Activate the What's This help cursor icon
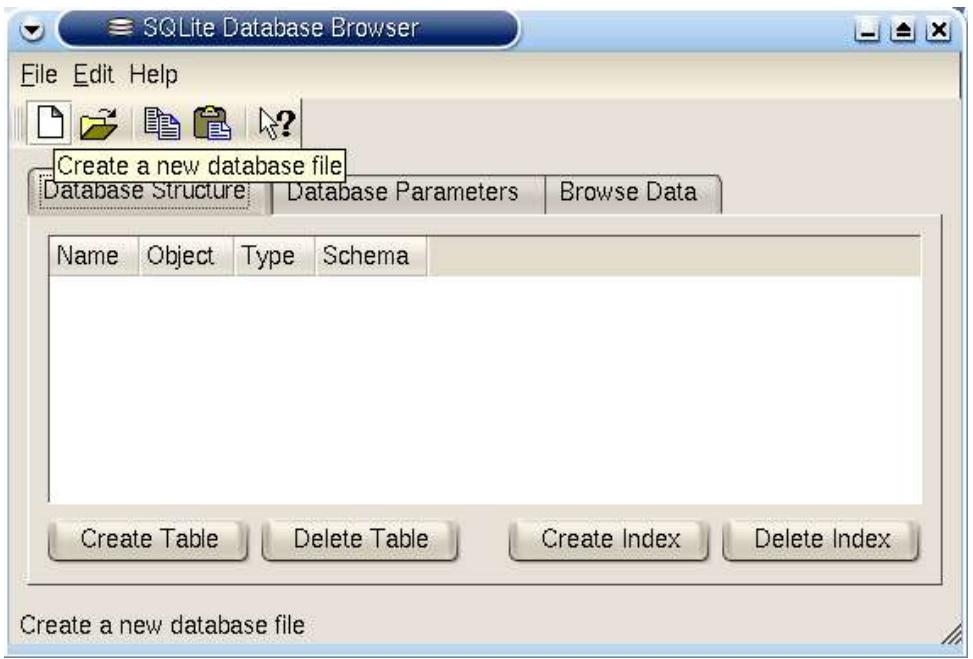Image resolution: width=973 pixels, height=659 pixels. 277,123
